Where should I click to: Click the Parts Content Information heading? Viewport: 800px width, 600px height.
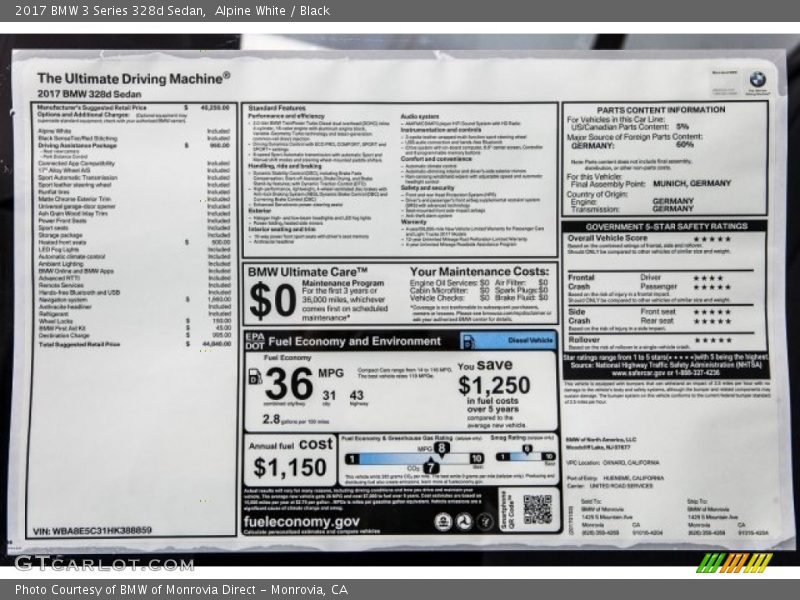point(661,109)
